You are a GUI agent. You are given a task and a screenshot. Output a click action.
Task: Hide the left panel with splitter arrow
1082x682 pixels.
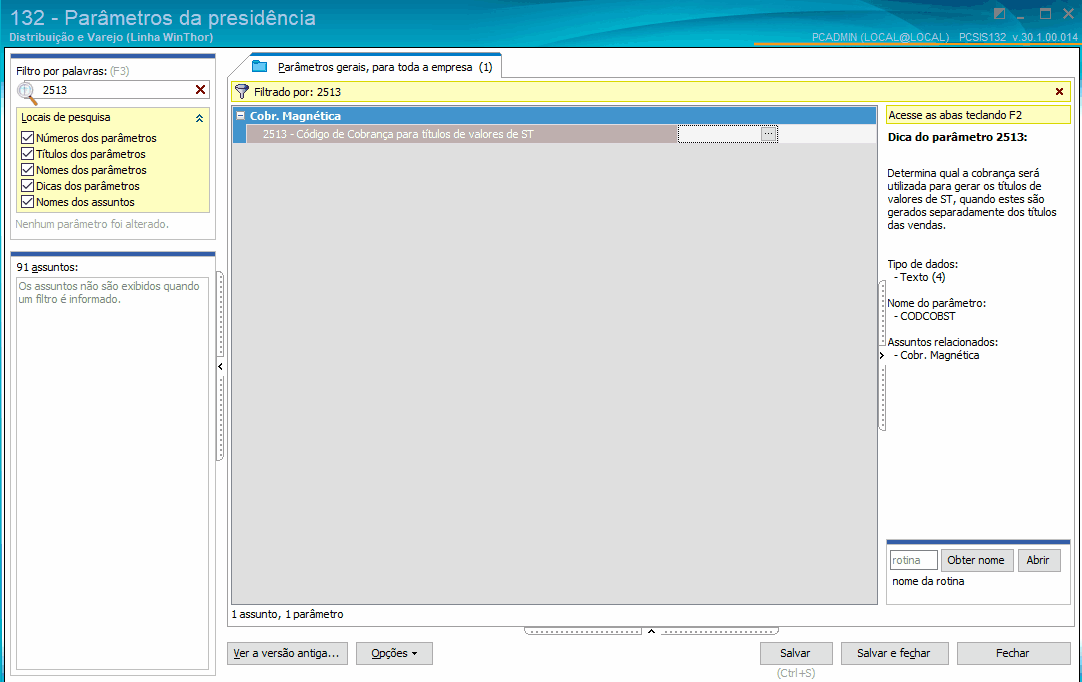pos(220,367)
